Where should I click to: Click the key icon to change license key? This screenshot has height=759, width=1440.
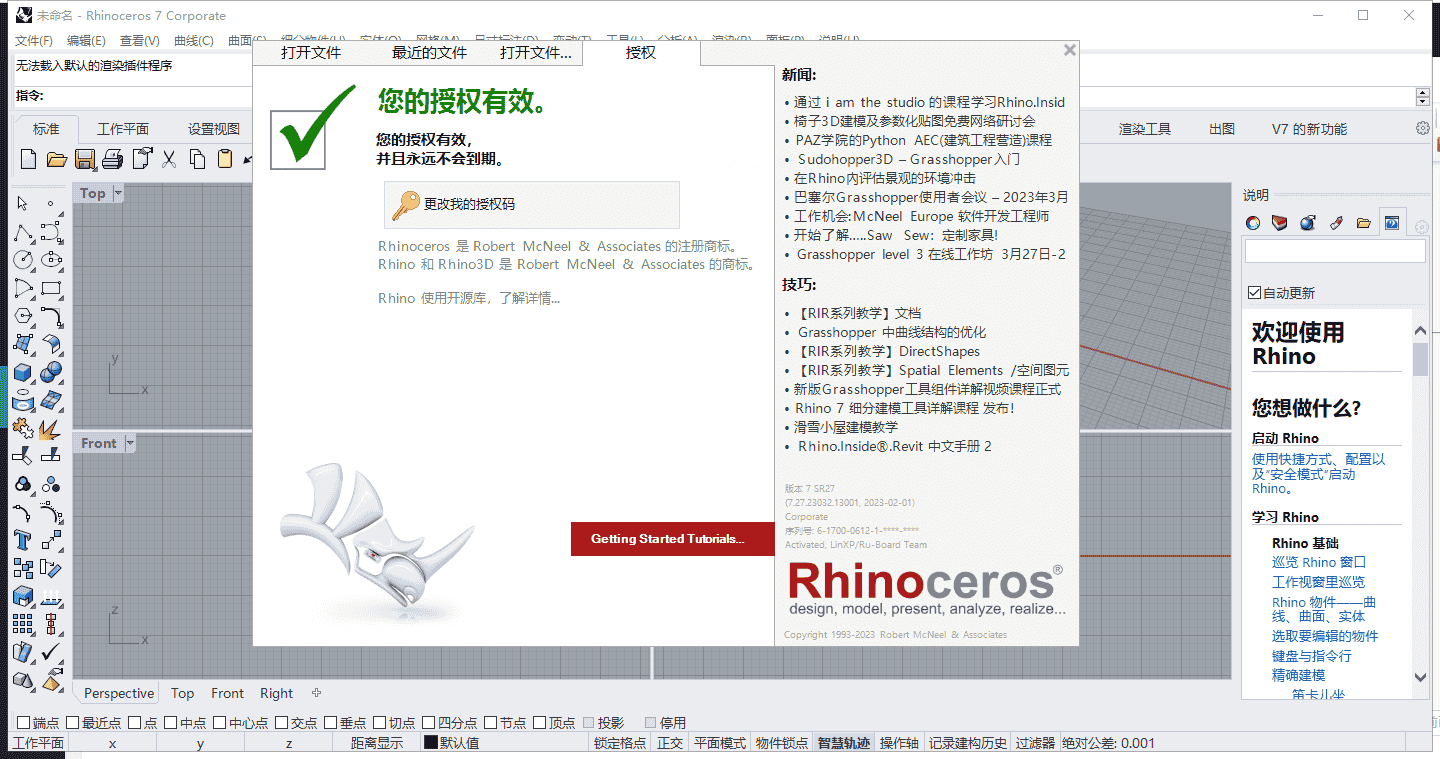405,204
